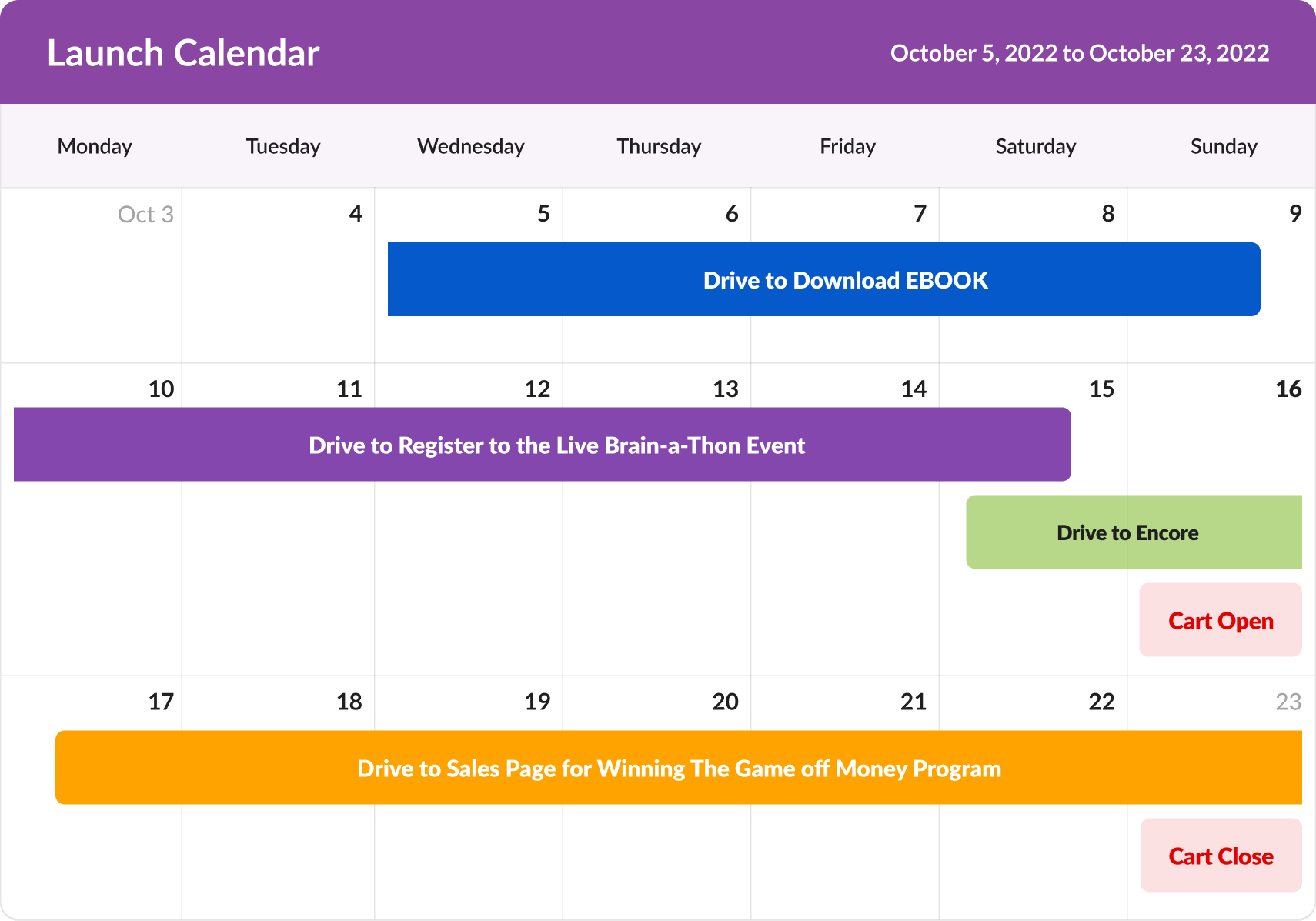Click the date number 16
1316x921 pixels.
(x=1288, y=389)
